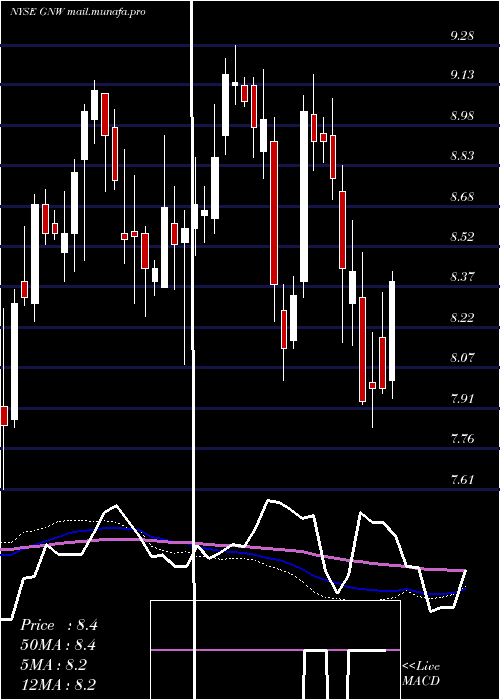Click the MACD indicator box below the chart

pyautogui.click(x=275, y=650)
